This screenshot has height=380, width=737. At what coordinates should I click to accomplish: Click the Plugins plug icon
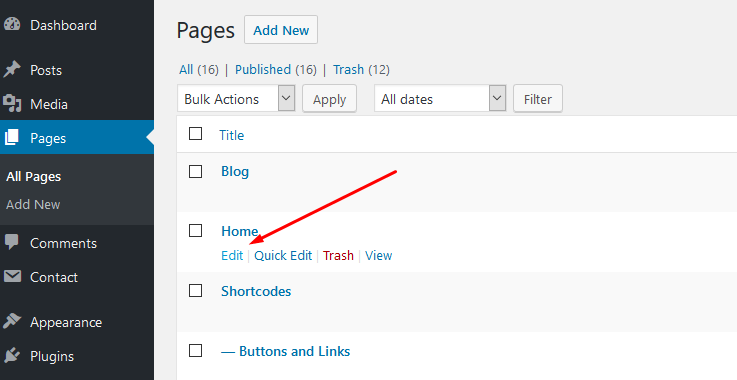12,356
